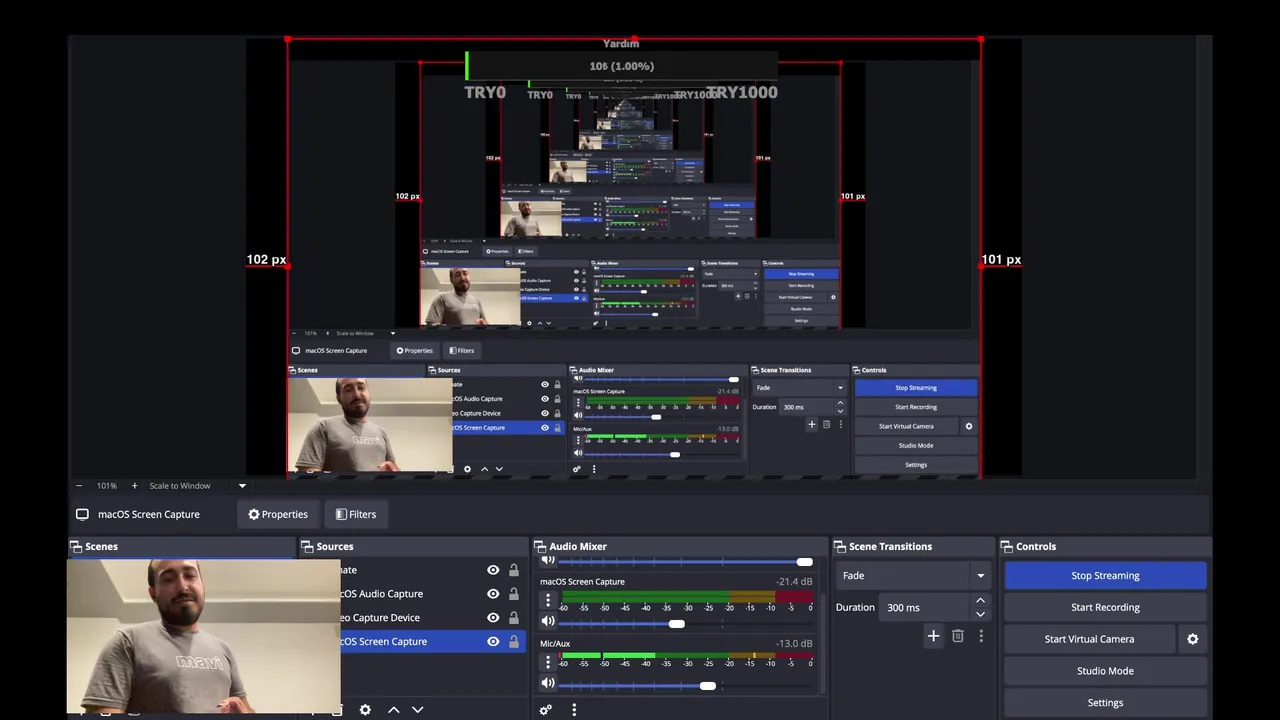This screenshot has width=1280, height=720.
Task: Add a new scene transition
Action: (933, 636)
